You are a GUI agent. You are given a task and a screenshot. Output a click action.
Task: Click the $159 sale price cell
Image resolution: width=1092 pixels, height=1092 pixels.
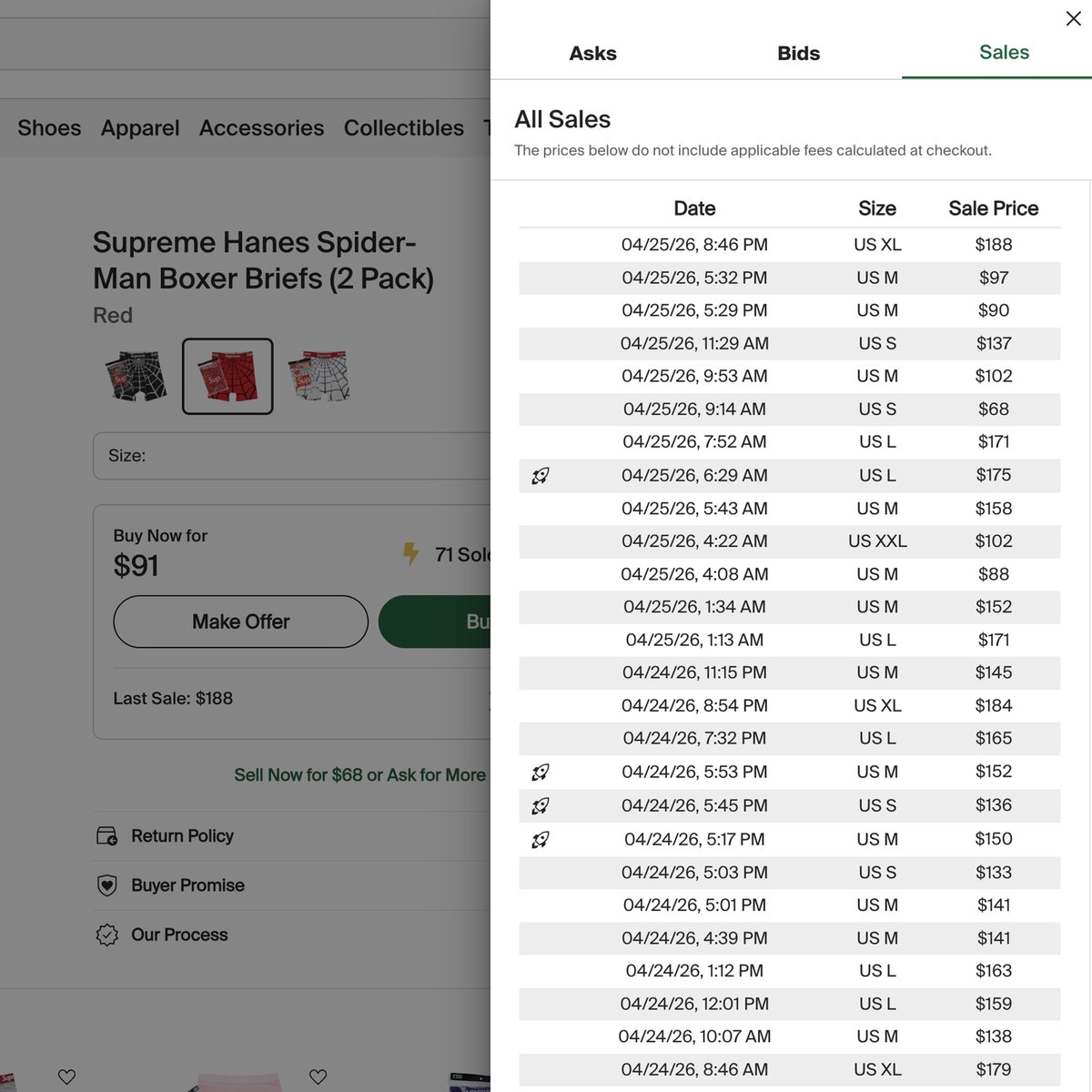click(x=994, y=1004)
